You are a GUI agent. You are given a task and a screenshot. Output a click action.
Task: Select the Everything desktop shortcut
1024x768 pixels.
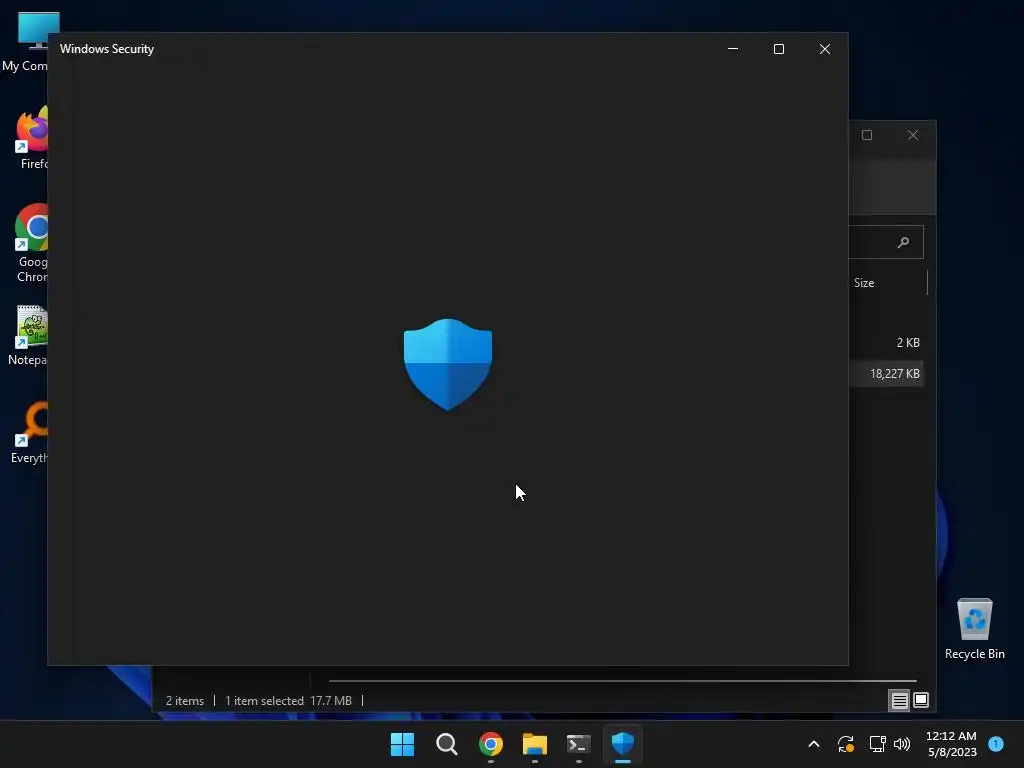[x=30, y=433]
